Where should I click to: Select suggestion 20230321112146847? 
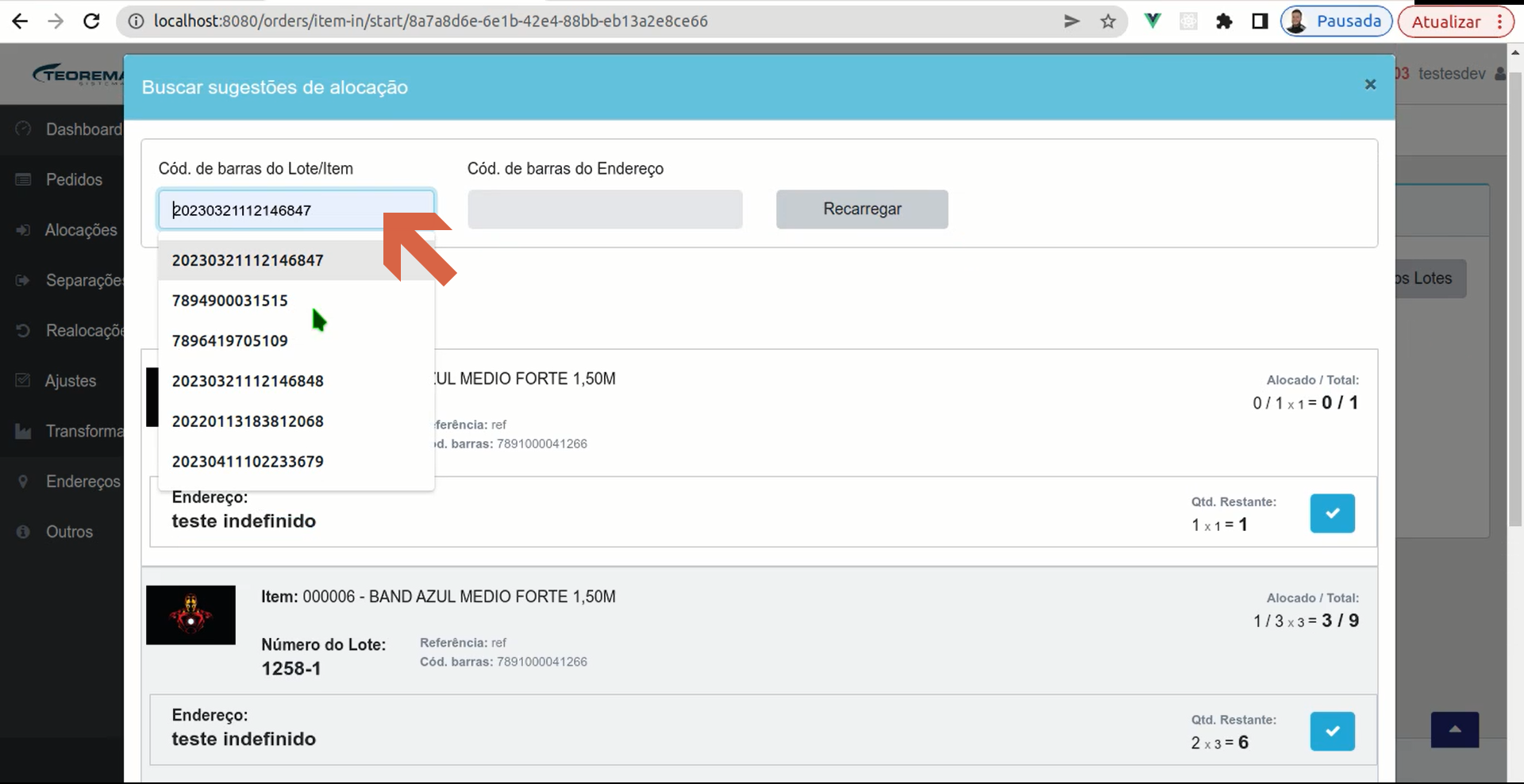[296, 260]
